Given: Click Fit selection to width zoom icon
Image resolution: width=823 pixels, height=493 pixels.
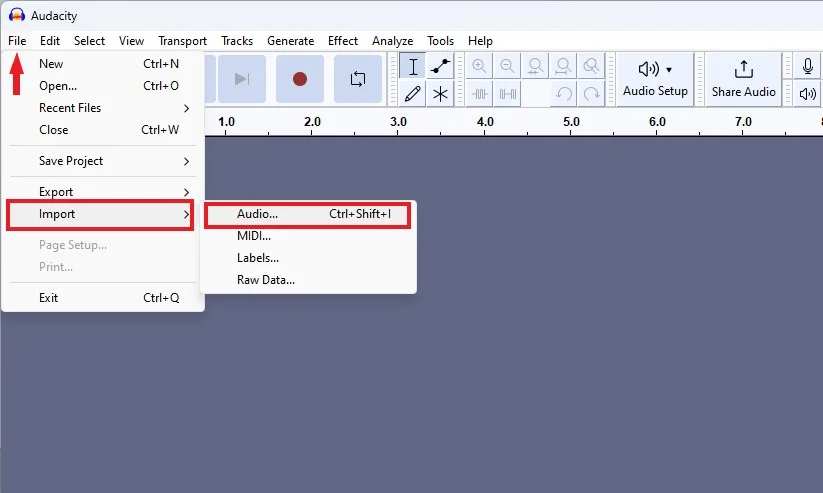Looking at the screenshot, I should [x=535, y=66].
